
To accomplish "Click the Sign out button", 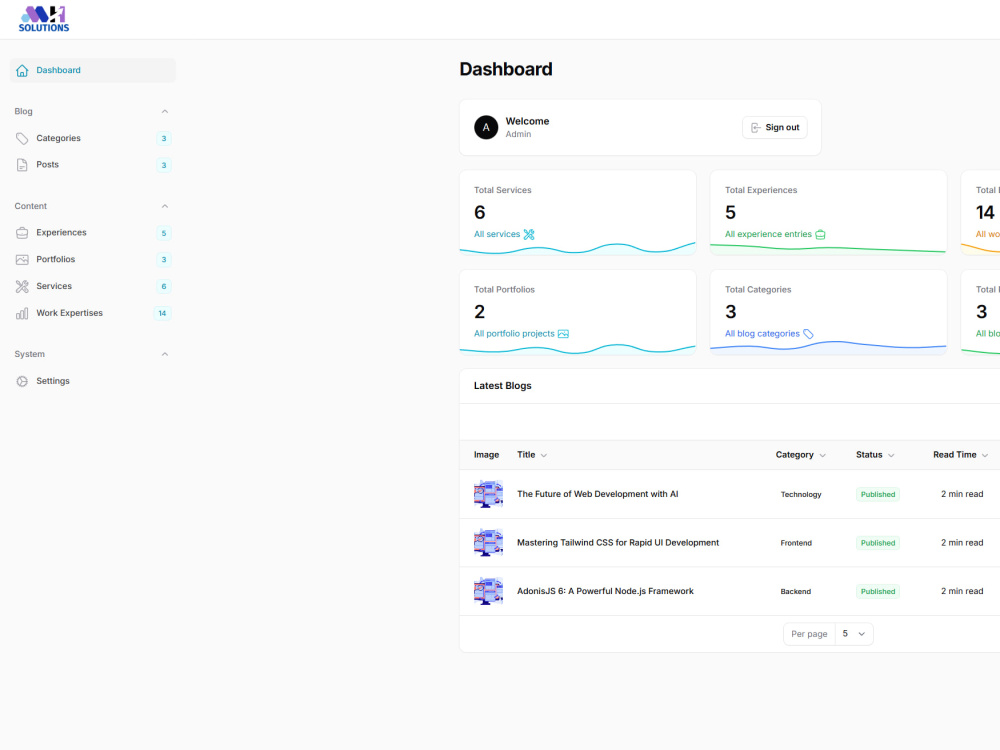I will click(774, 128).
